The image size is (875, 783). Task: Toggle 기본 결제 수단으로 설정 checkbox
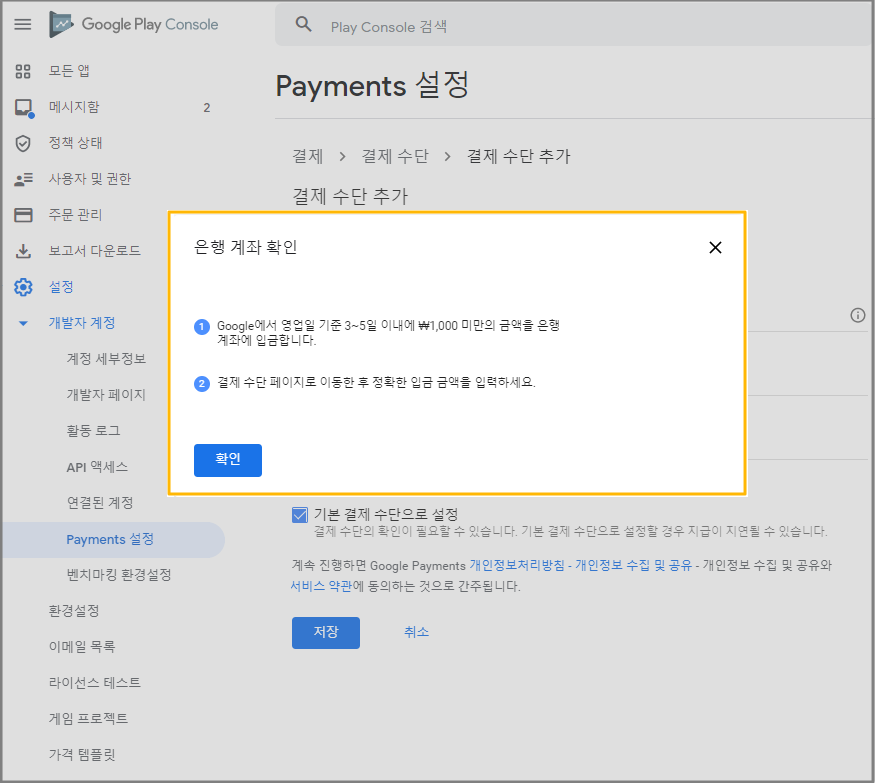300,515
